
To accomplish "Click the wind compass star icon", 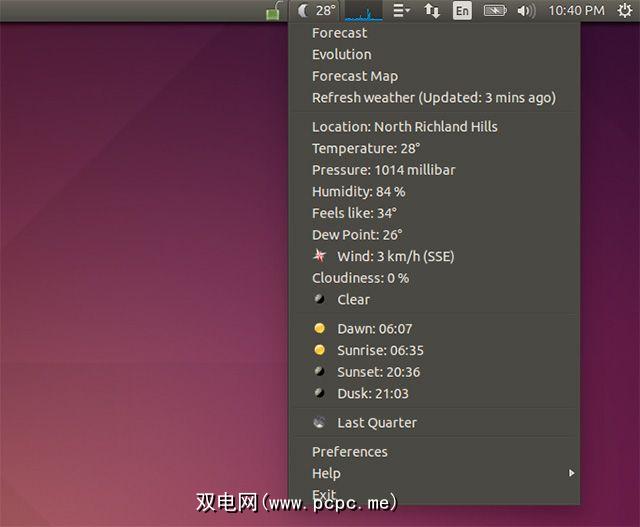I will tap(320, 256).
